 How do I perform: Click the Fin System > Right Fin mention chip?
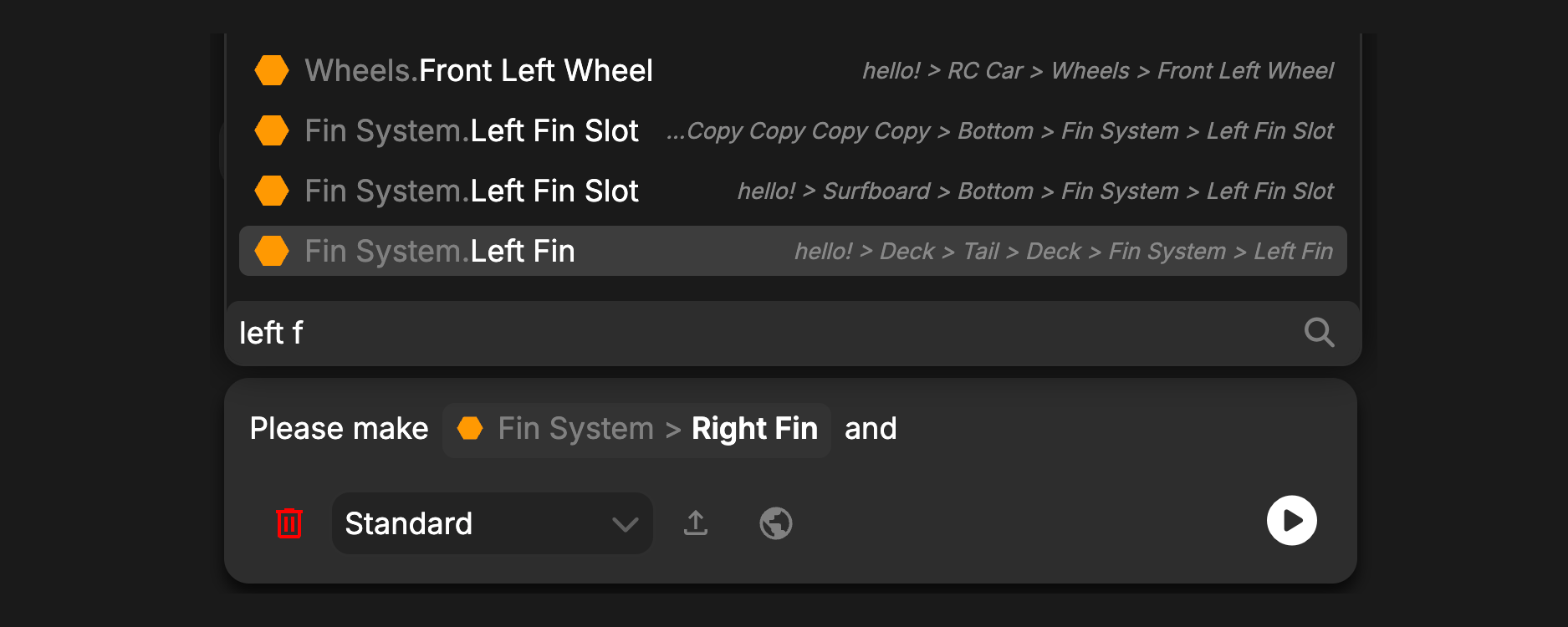coord(636,430)
